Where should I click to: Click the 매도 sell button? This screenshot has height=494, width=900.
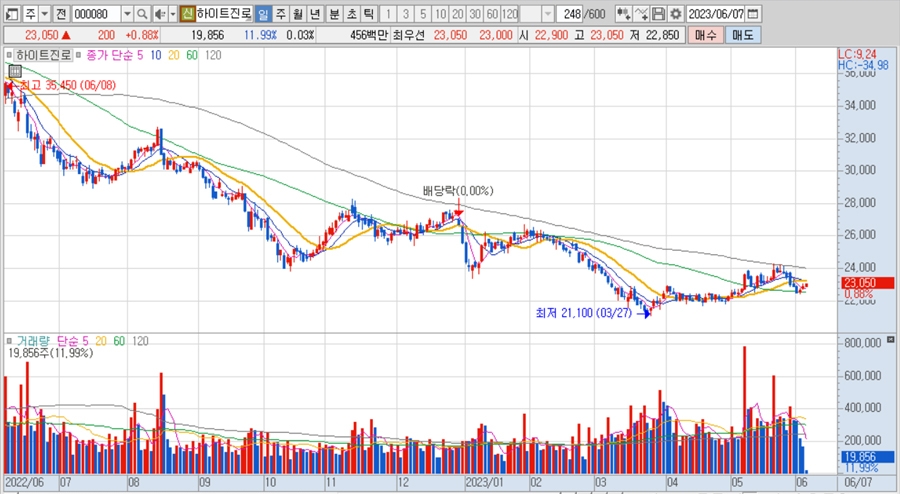tap(742, 35)
